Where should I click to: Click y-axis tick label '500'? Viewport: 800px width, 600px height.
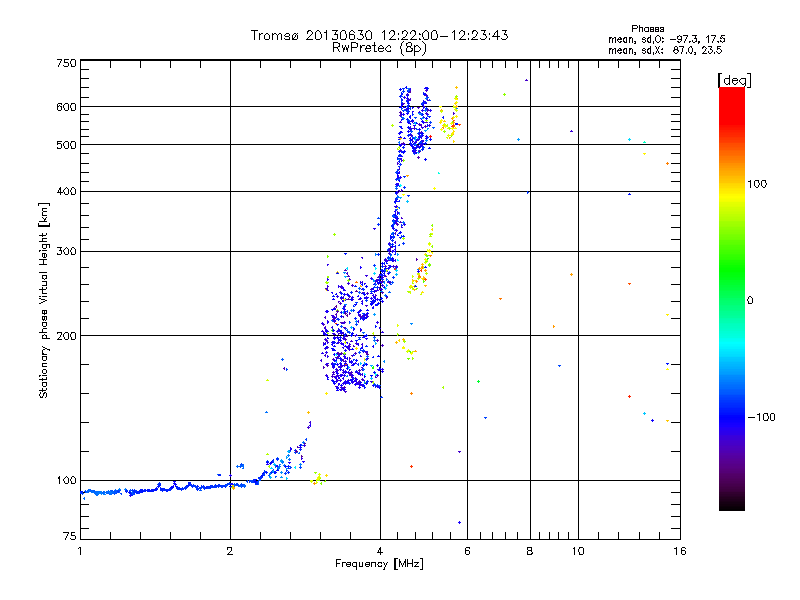[66, 145]
